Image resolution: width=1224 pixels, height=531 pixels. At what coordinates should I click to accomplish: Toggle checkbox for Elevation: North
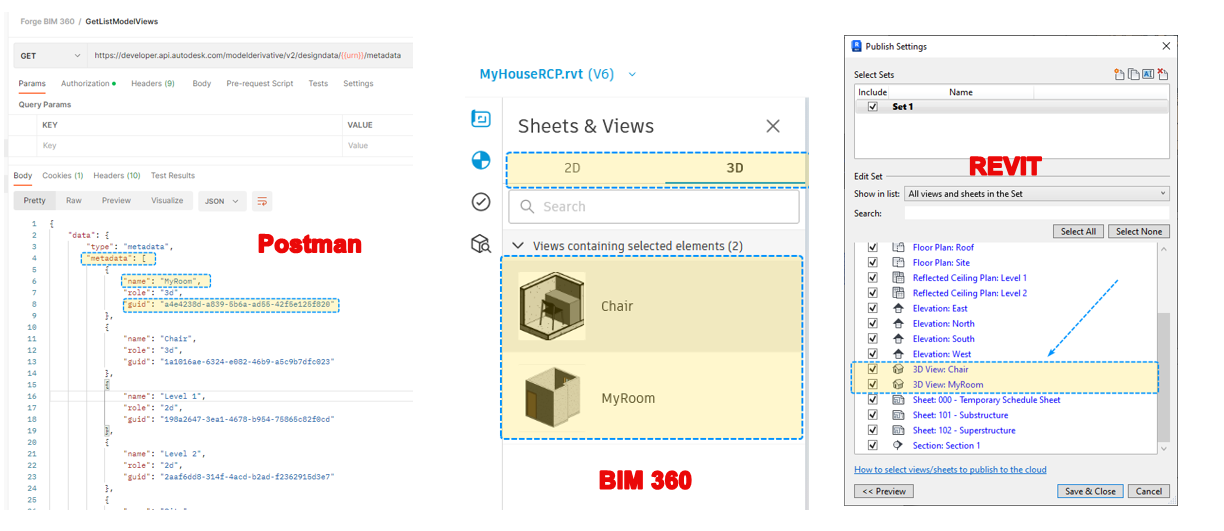point(873,324)
